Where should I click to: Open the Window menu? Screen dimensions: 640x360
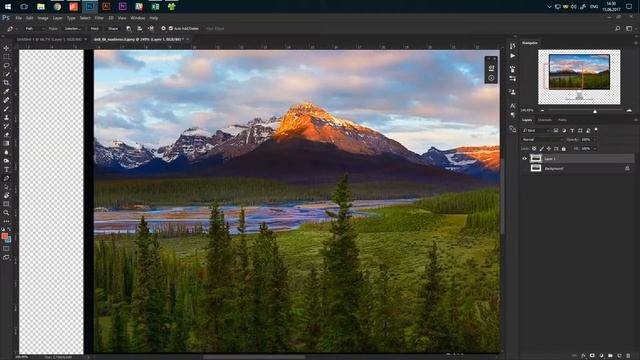(138, 18)
